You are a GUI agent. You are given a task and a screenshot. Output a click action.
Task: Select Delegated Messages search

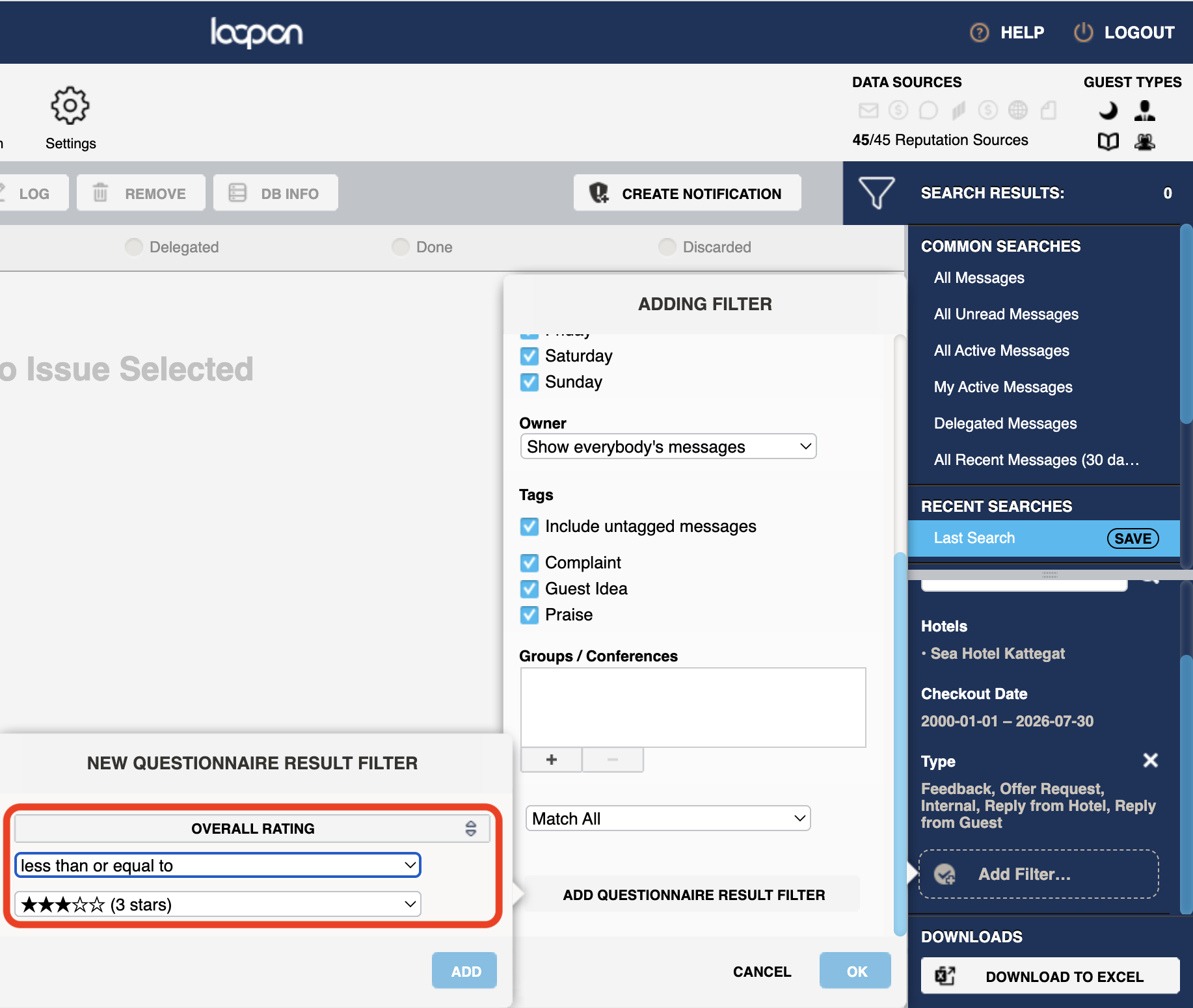[1006, 423]
